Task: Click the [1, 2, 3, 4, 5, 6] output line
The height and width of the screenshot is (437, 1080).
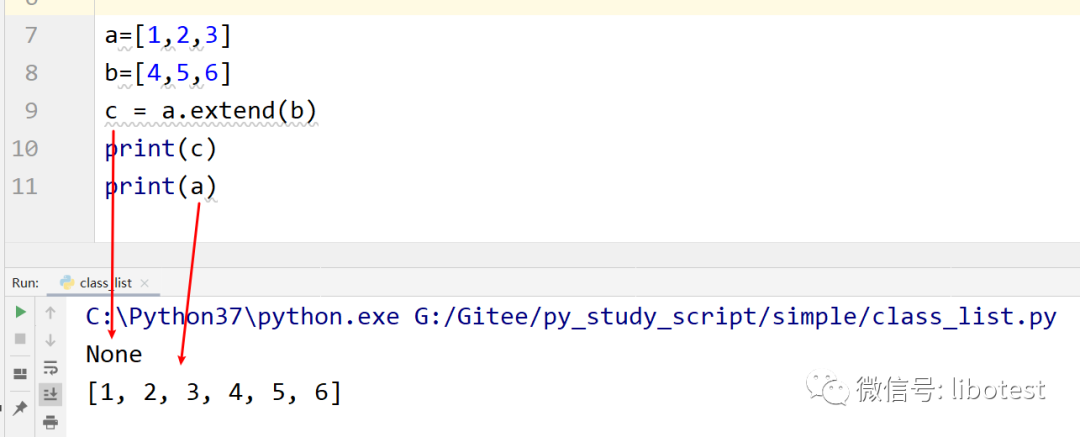Action: coord(214,392)
